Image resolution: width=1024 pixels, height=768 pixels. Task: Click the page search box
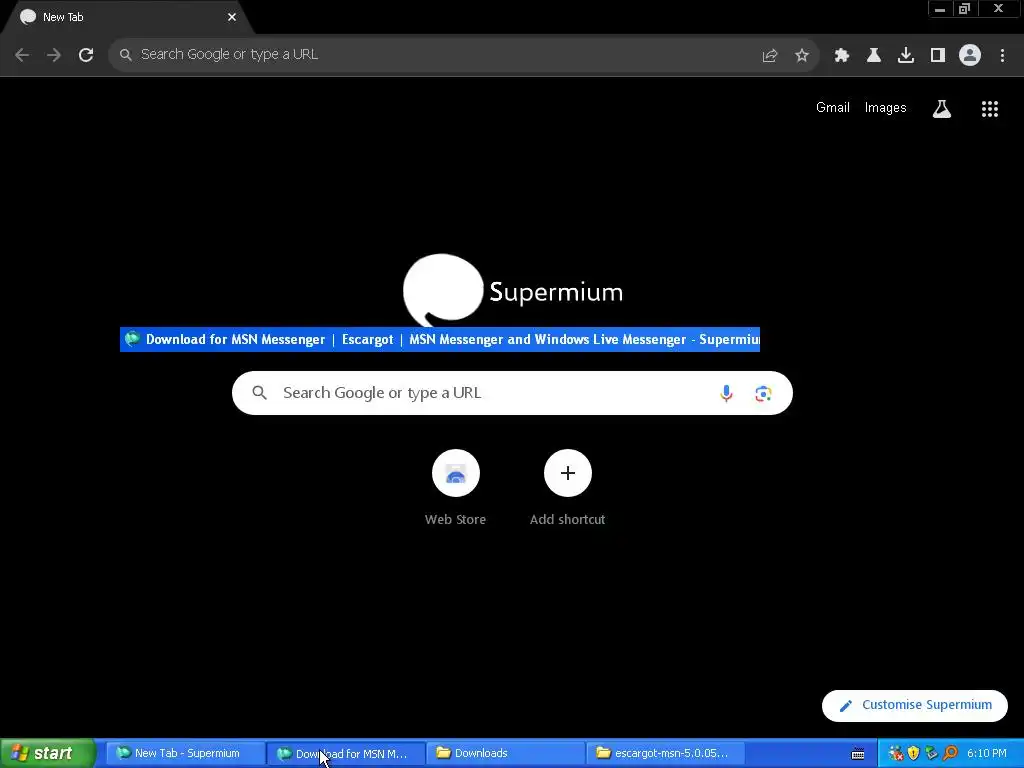[x=512, y=393]
